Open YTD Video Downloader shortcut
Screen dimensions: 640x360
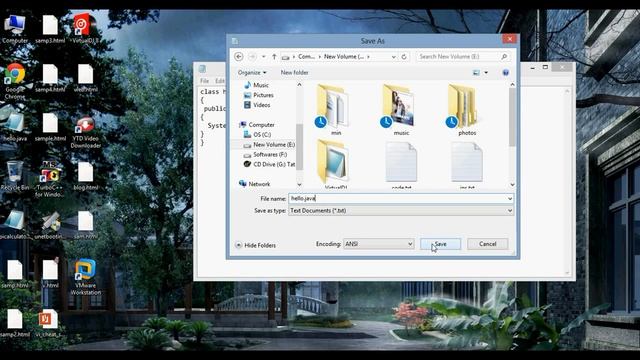point(86,133)
